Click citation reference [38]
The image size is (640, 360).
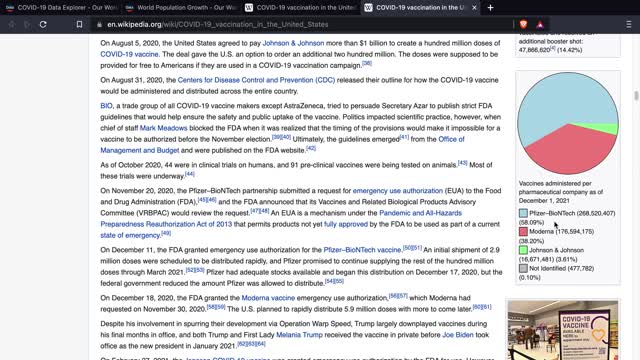367,63
